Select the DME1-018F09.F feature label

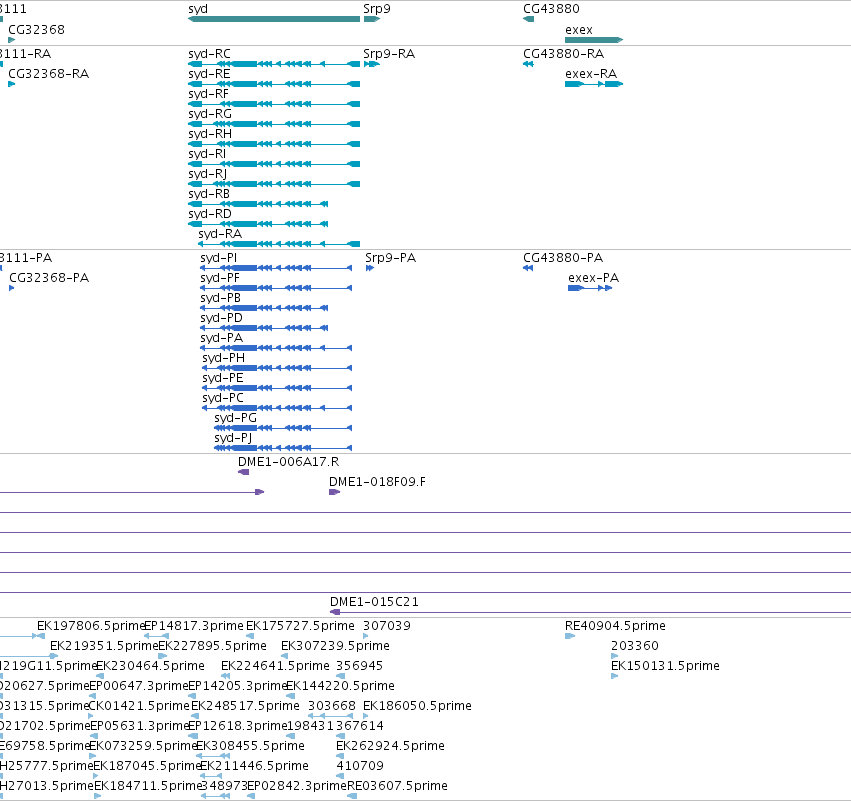377,482
